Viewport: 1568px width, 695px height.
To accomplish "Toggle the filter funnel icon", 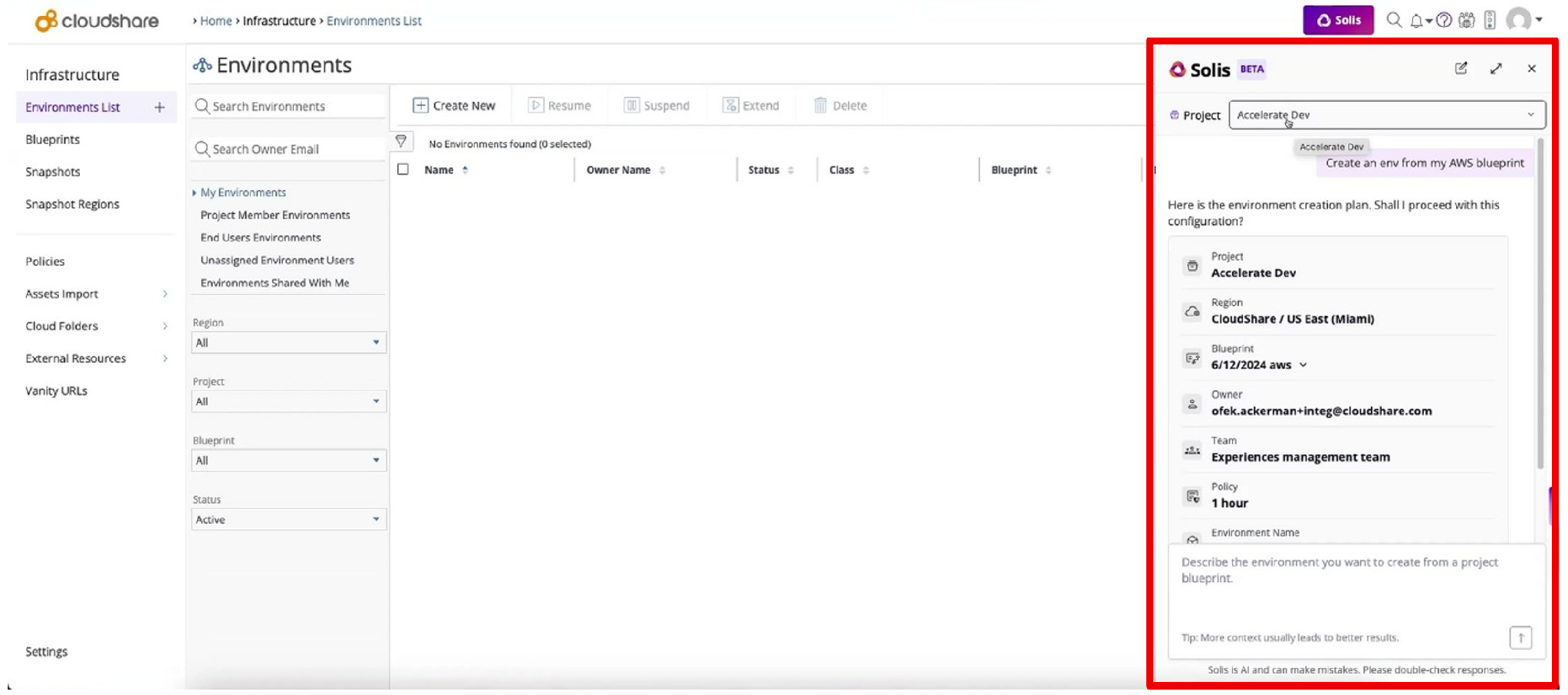I will click(x=401, y=141).
